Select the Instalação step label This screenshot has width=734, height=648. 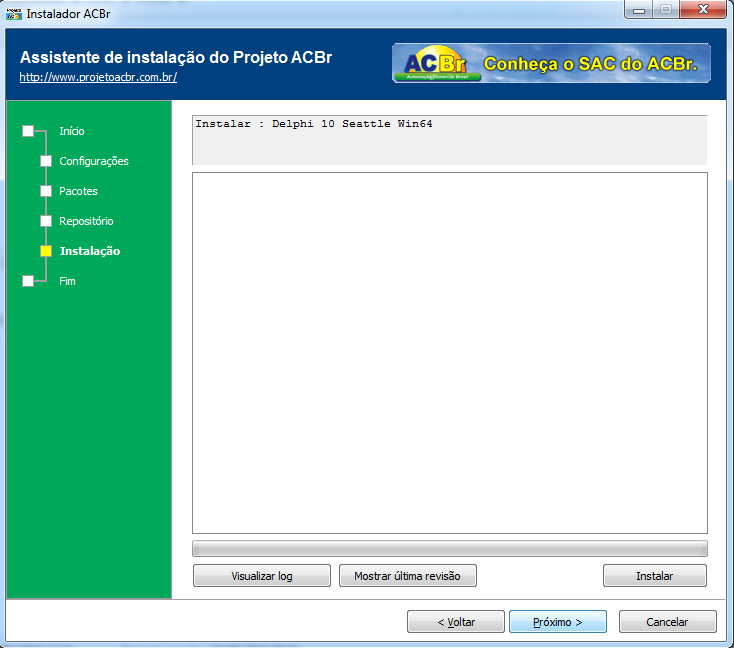(90, 251)
